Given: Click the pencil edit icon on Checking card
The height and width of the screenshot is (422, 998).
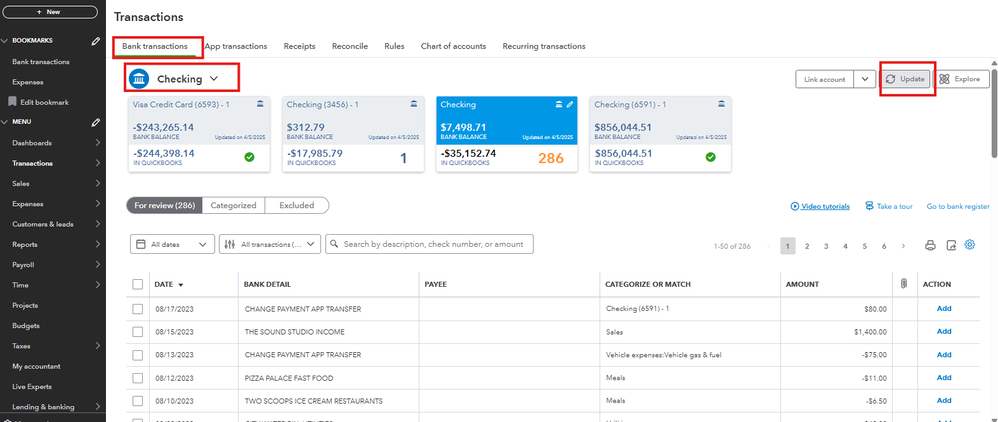Looking at the screenshot, I should tap(570, 104).
